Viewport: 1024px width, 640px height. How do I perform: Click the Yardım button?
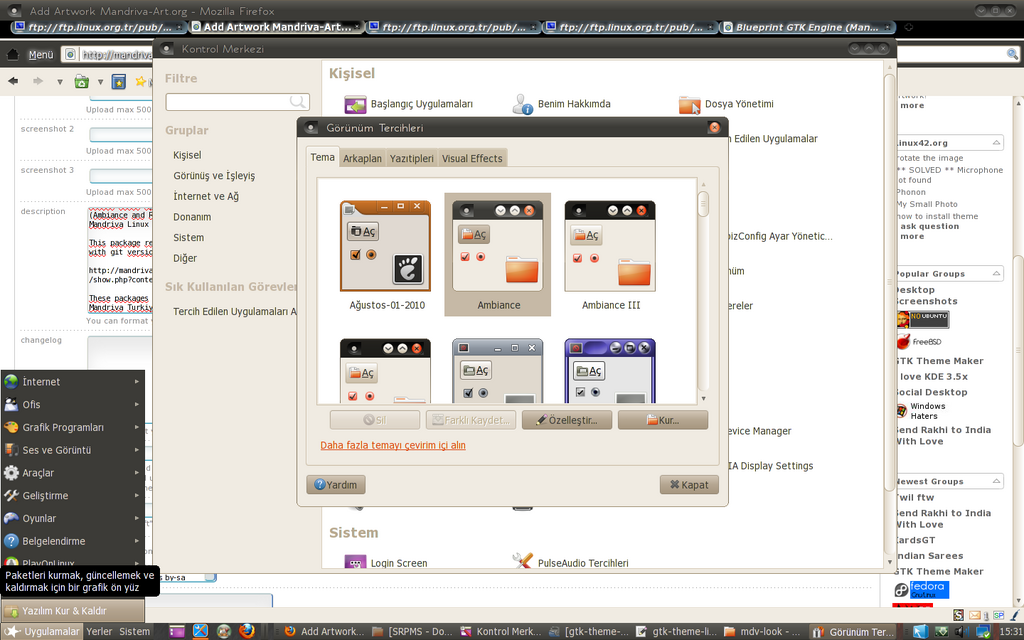pyautogui.click(x=336, y=485)
